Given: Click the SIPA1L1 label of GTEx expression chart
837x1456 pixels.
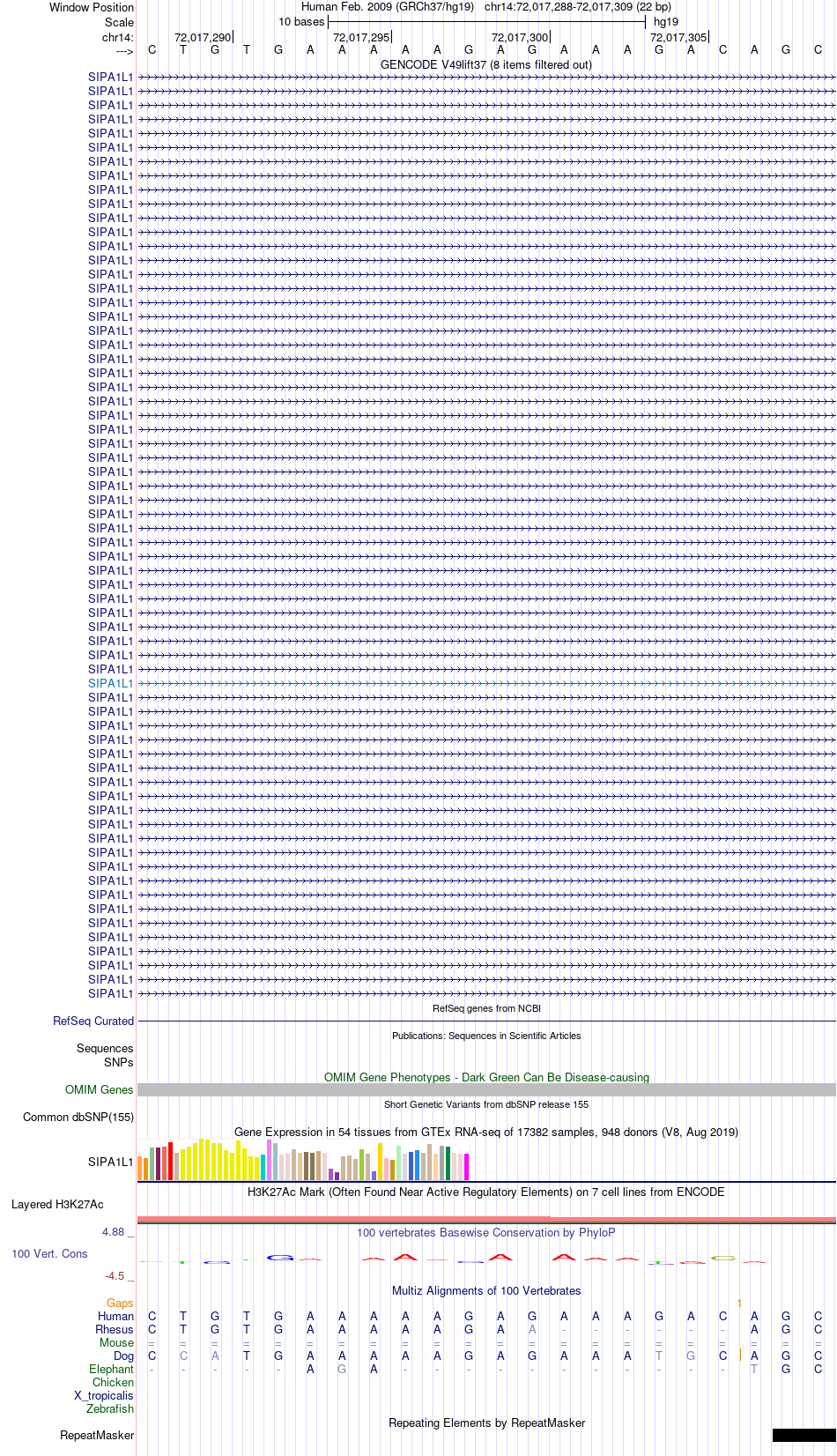Looking at the screenshot, I should click(x=111, y=1162).
